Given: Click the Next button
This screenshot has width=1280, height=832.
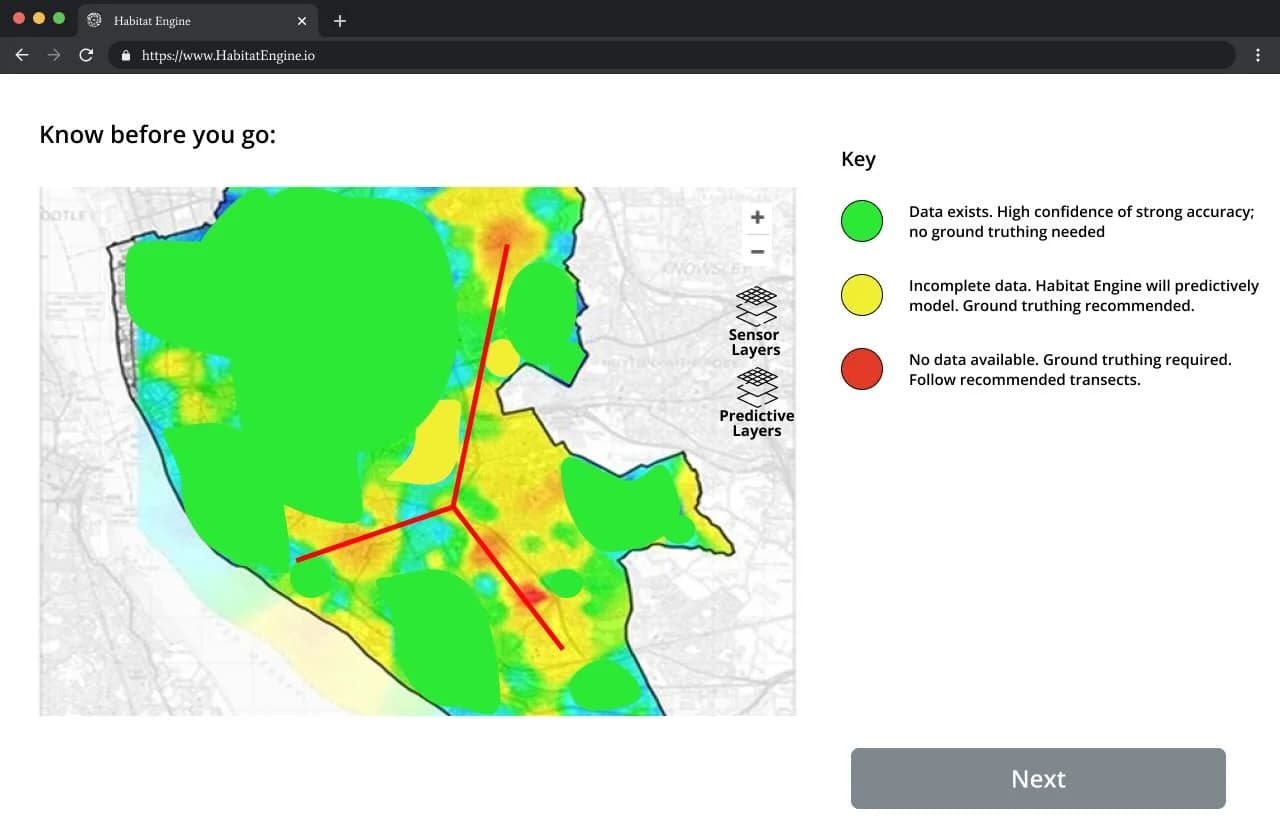Looking at the screenshot, I should (x=1038, y=778).
